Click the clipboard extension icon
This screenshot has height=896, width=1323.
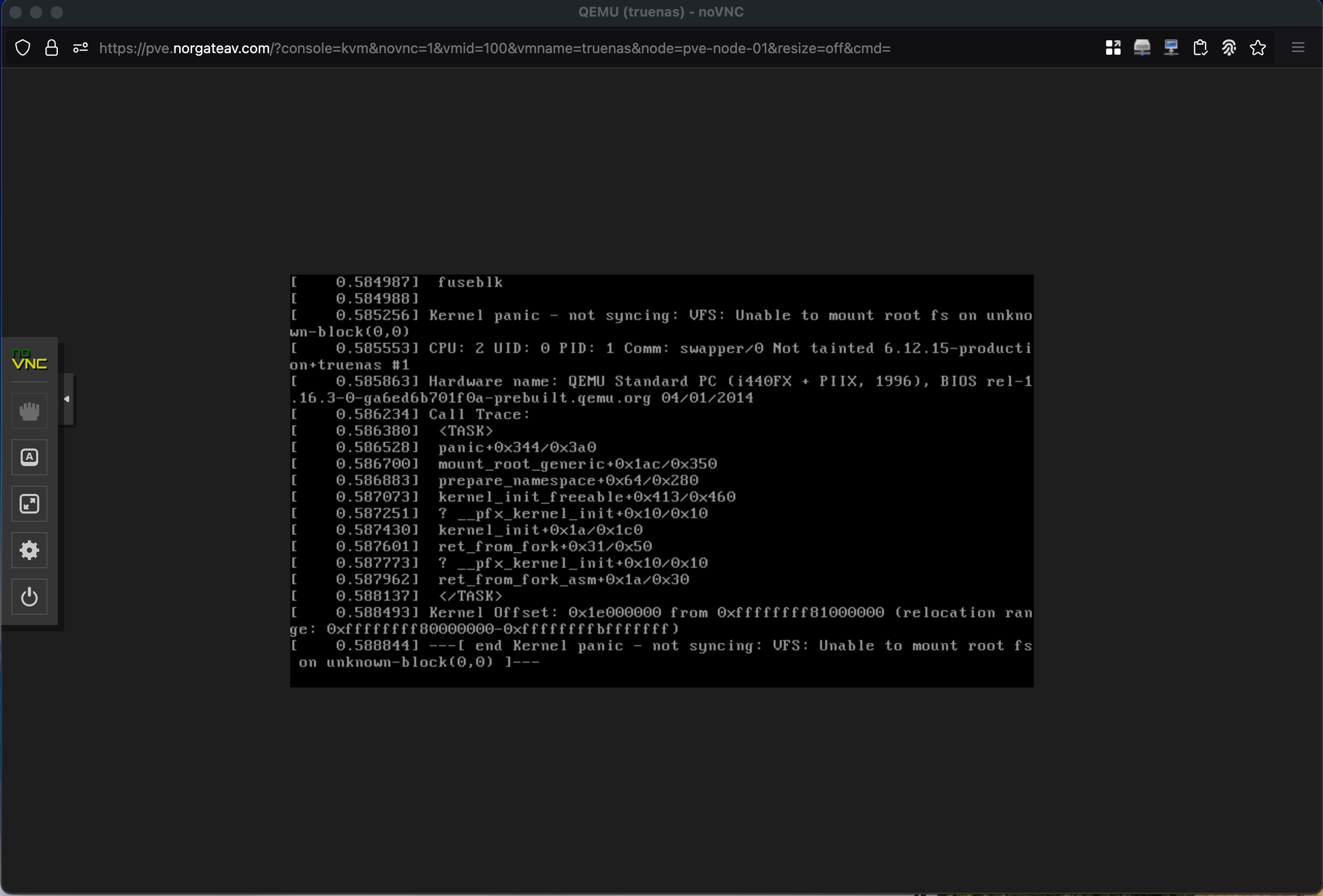pos(1201,48)
